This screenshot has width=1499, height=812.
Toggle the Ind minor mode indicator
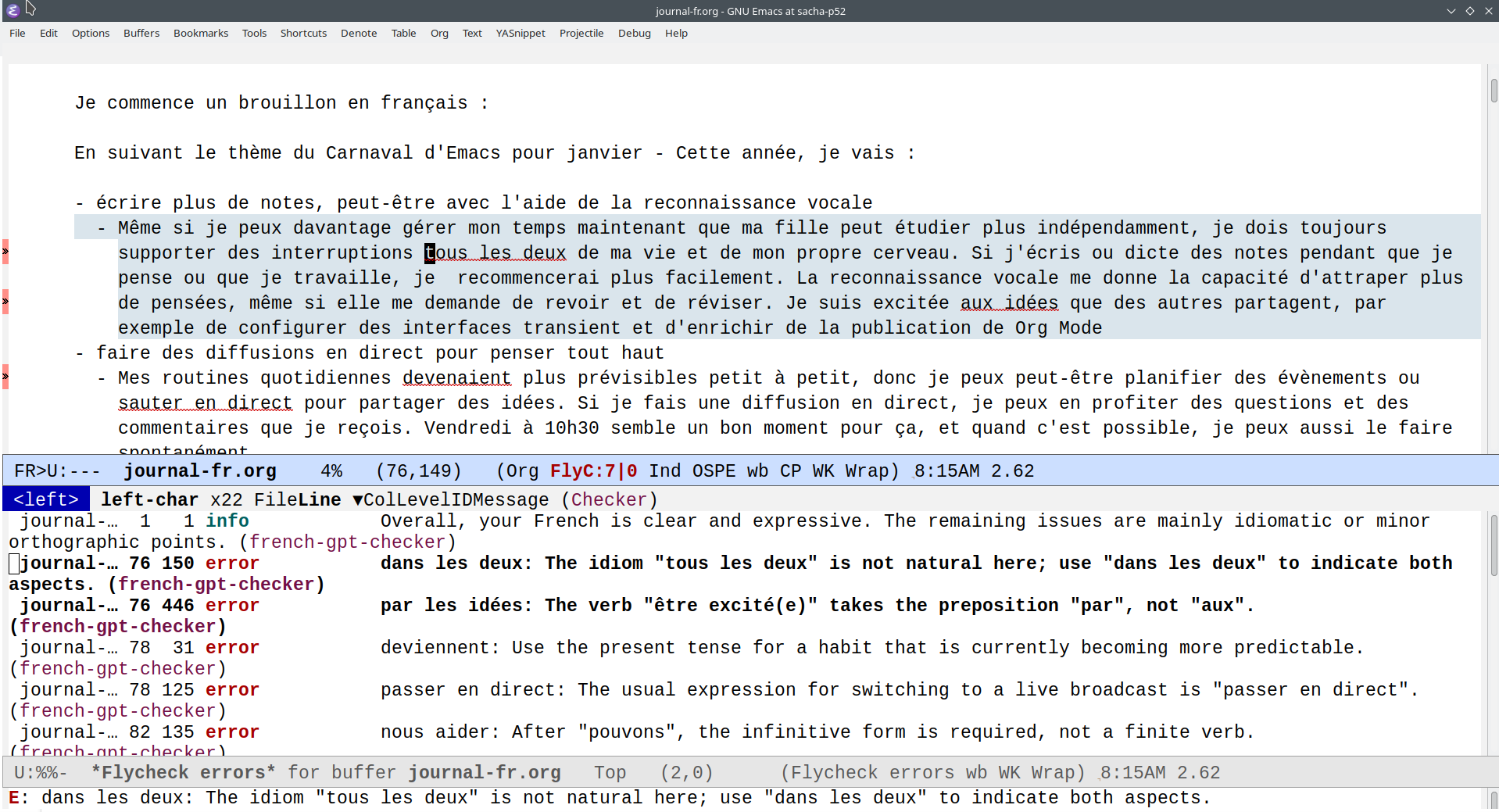tap(664, 471)
